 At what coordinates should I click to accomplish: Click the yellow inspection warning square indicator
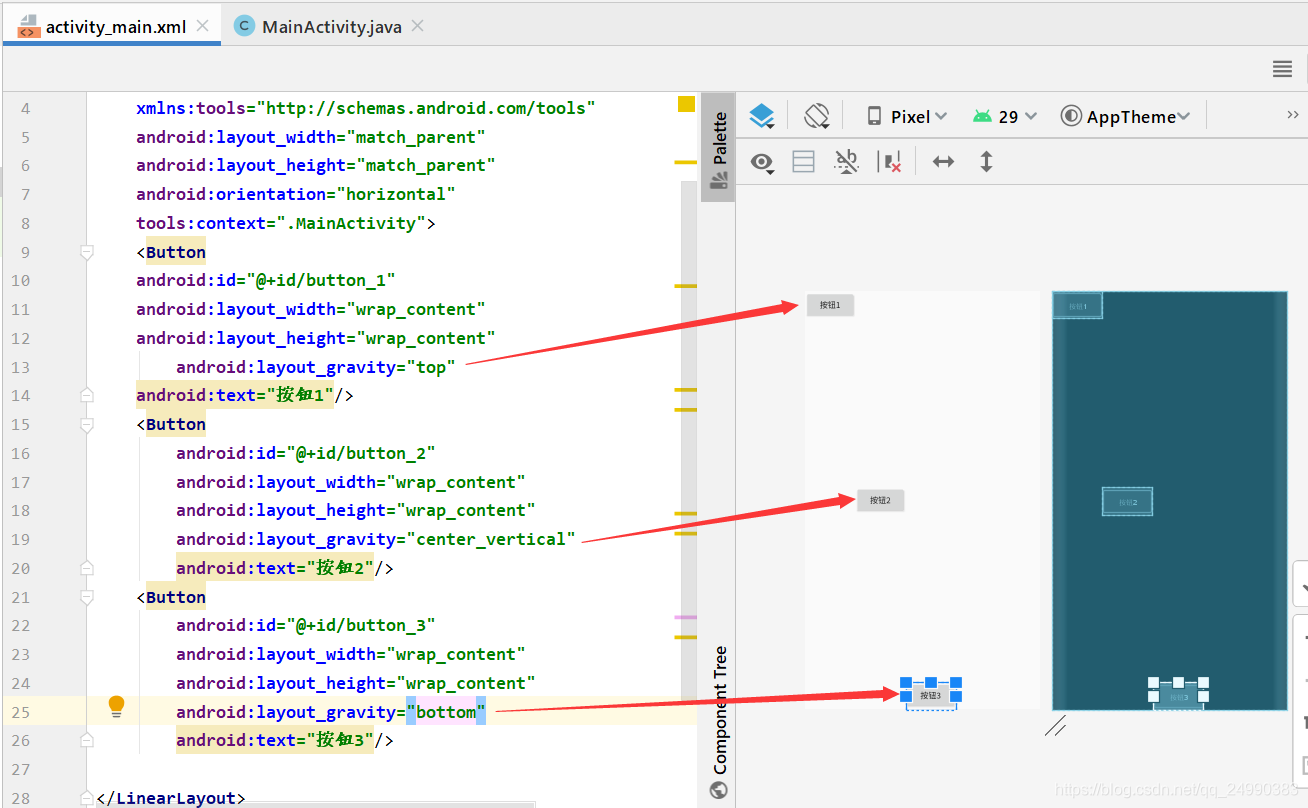click(x=686, y=103)
